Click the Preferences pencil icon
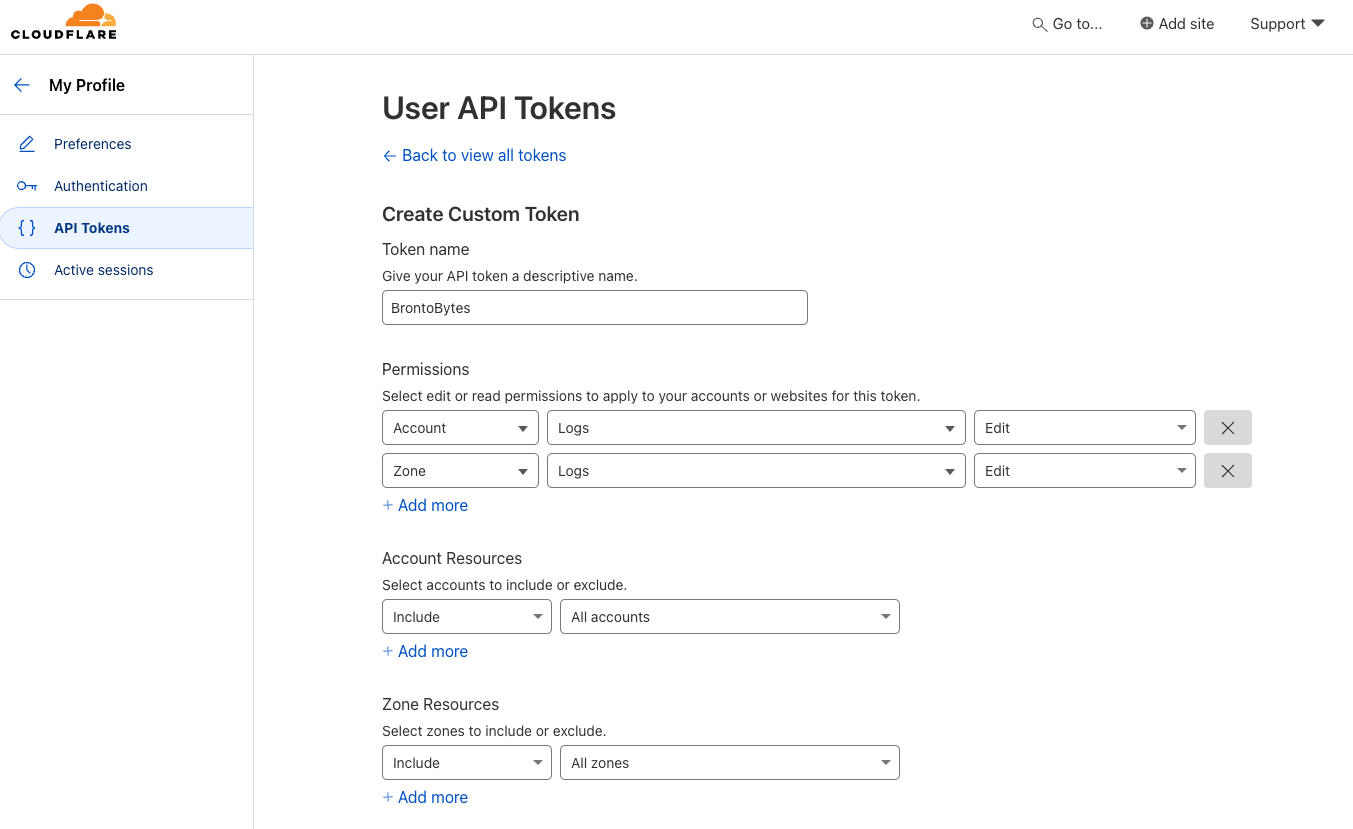 click(27, 144)
